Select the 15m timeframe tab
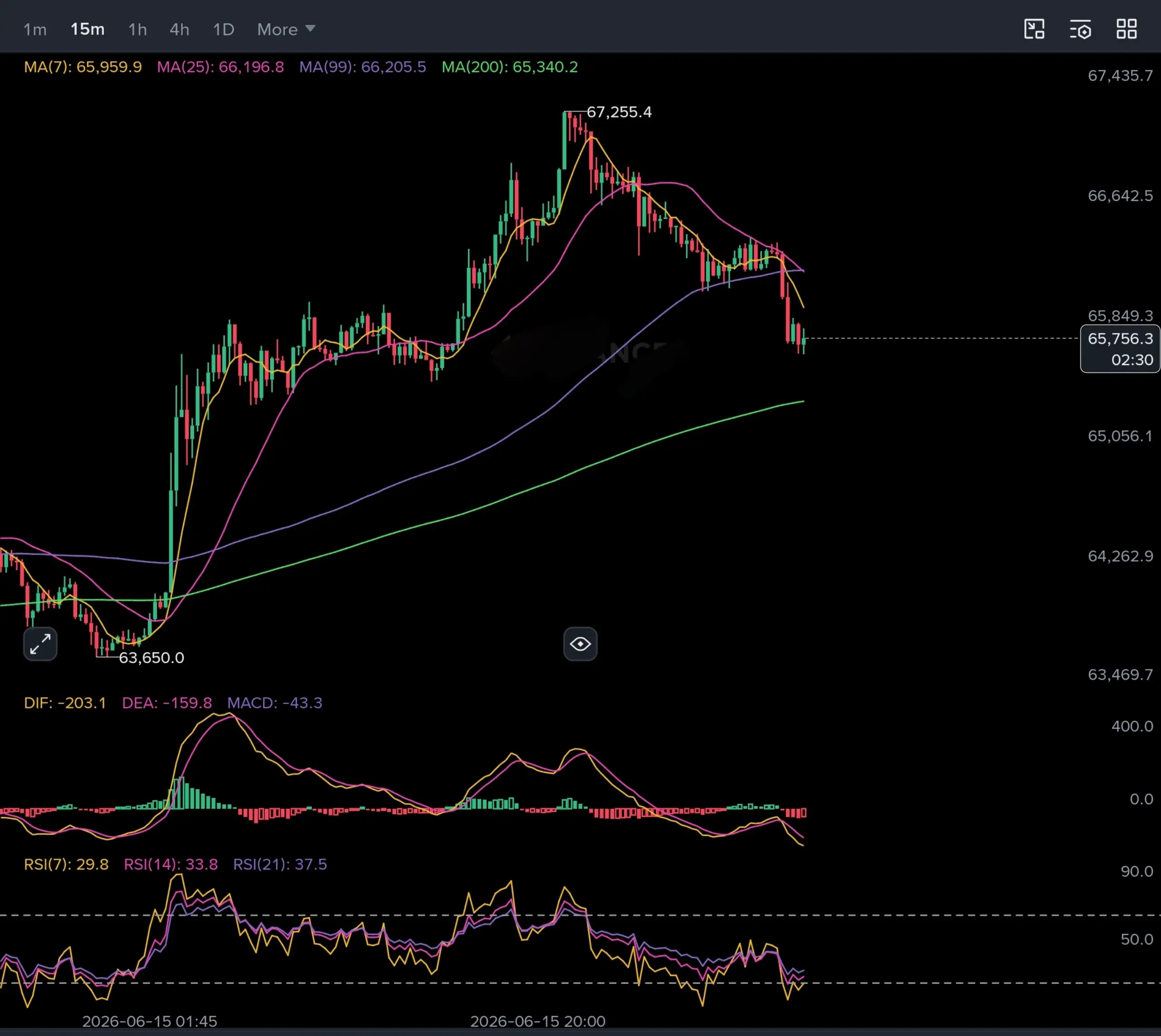1161x1036 pixels. (87, 29)
